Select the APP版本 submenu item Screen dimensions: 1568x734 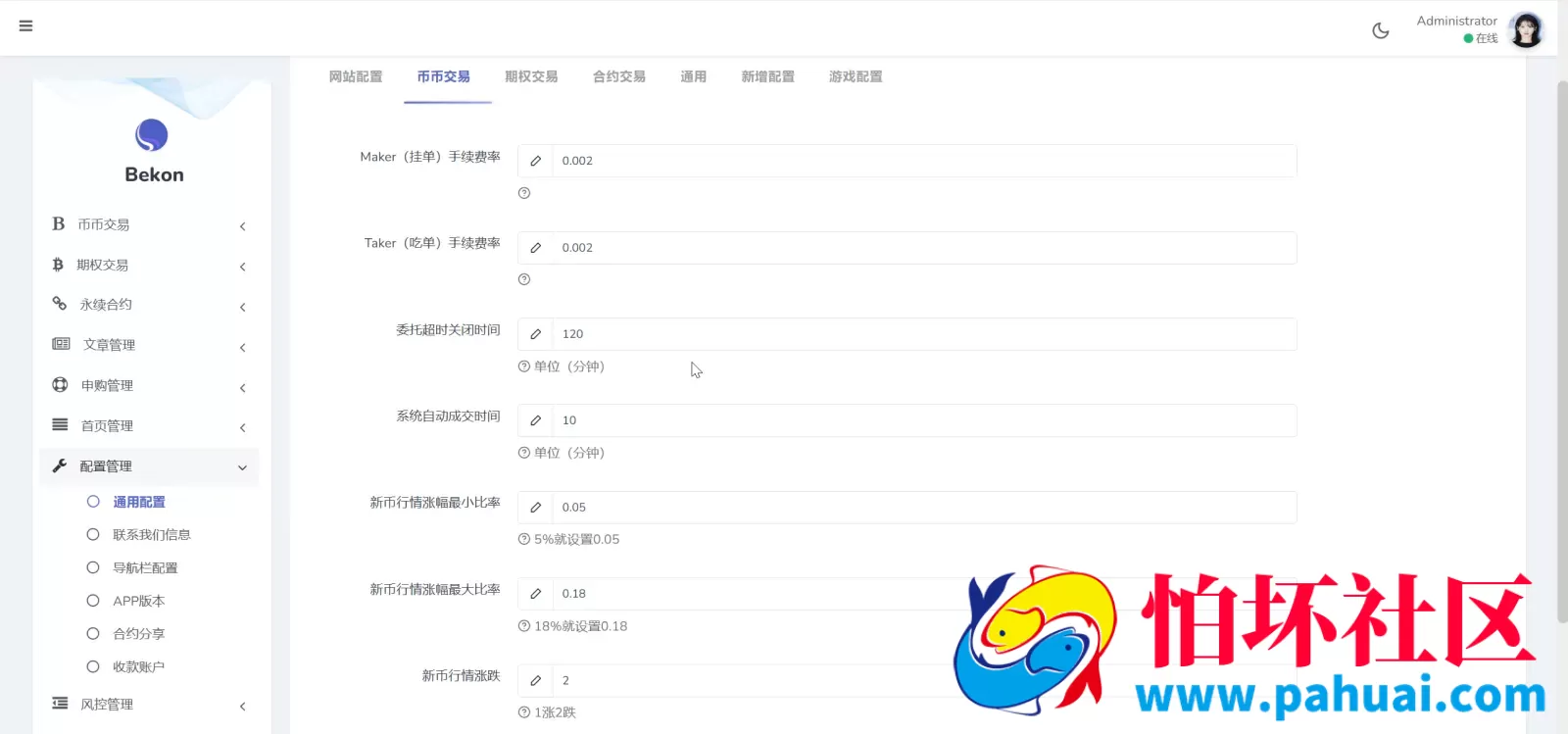pyautogui.click(x=138, y=601)
